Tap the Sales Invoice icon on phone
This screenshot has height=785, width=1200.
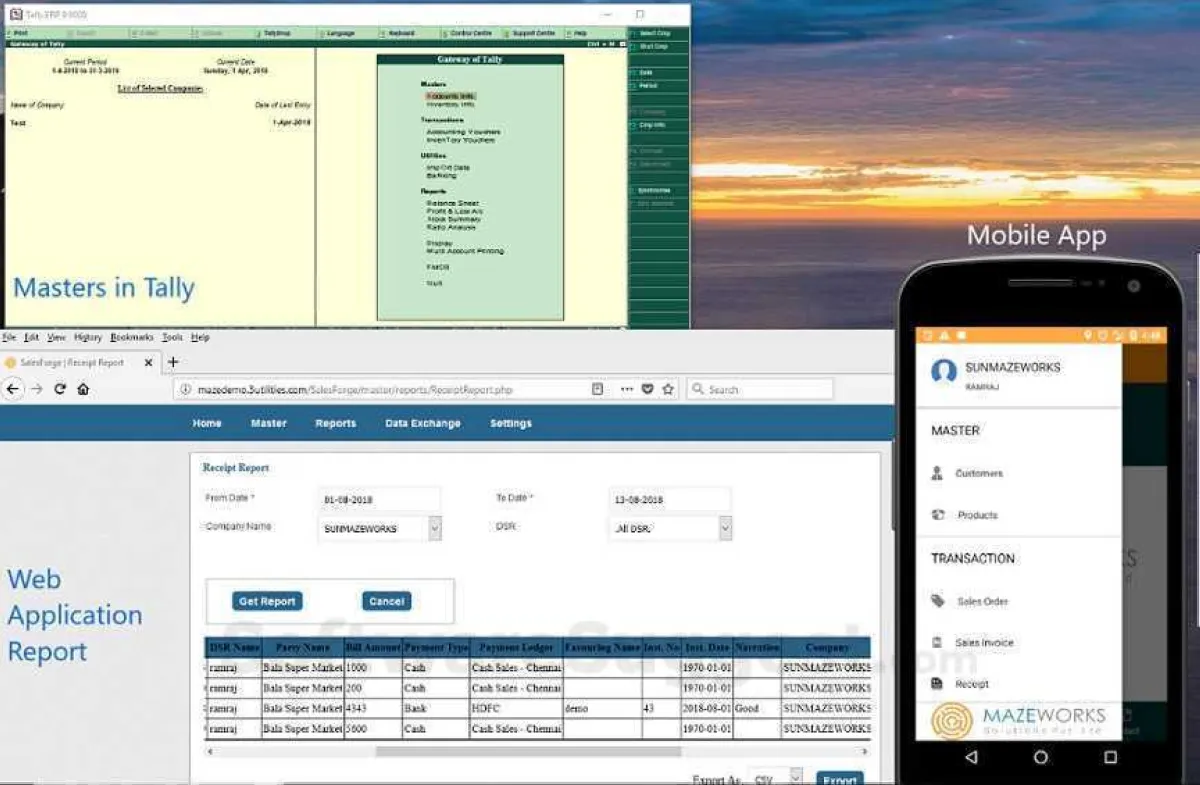pyautogui.click(x=937, y=642)
